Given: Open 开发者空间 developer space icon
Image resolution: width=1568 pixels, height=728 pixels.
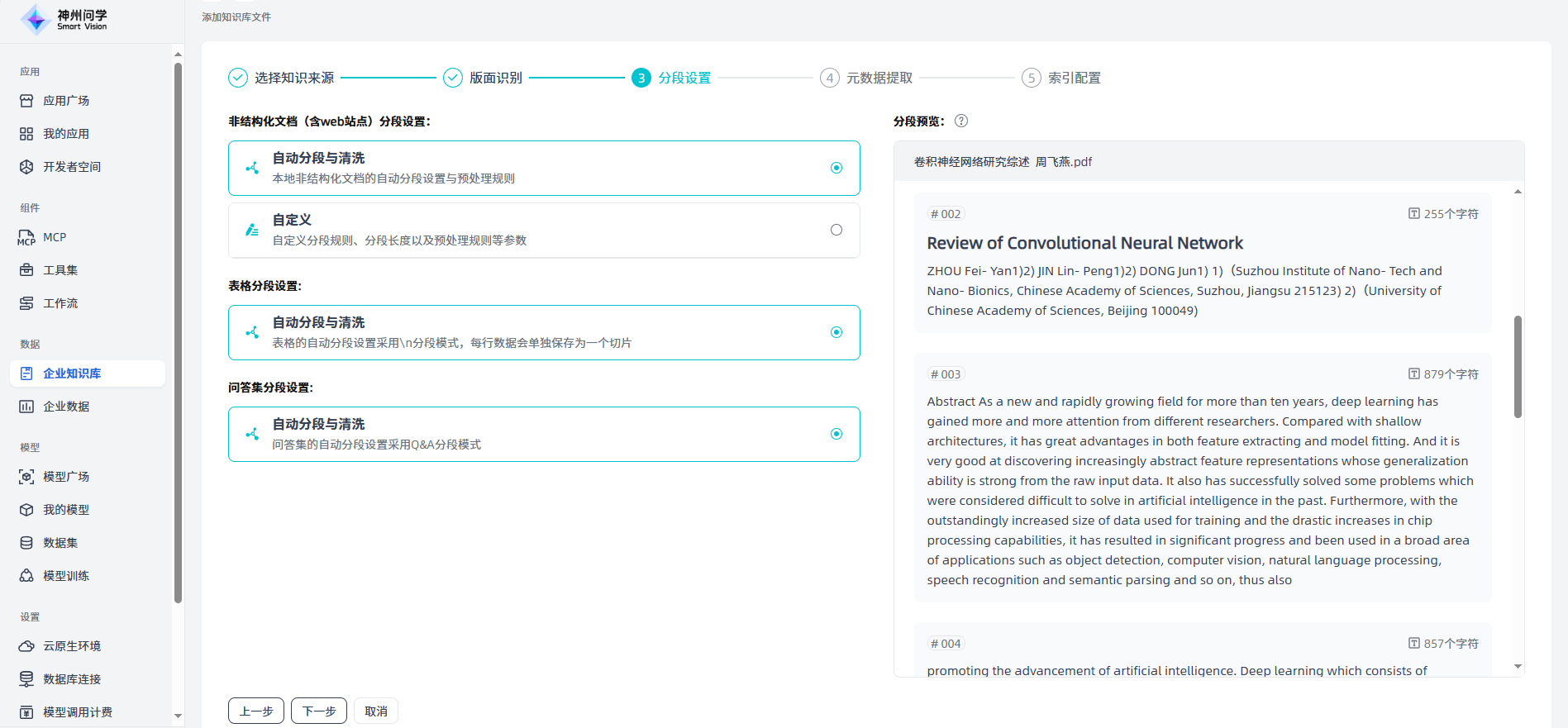Looking at the screenshot, I should point(26,167).
